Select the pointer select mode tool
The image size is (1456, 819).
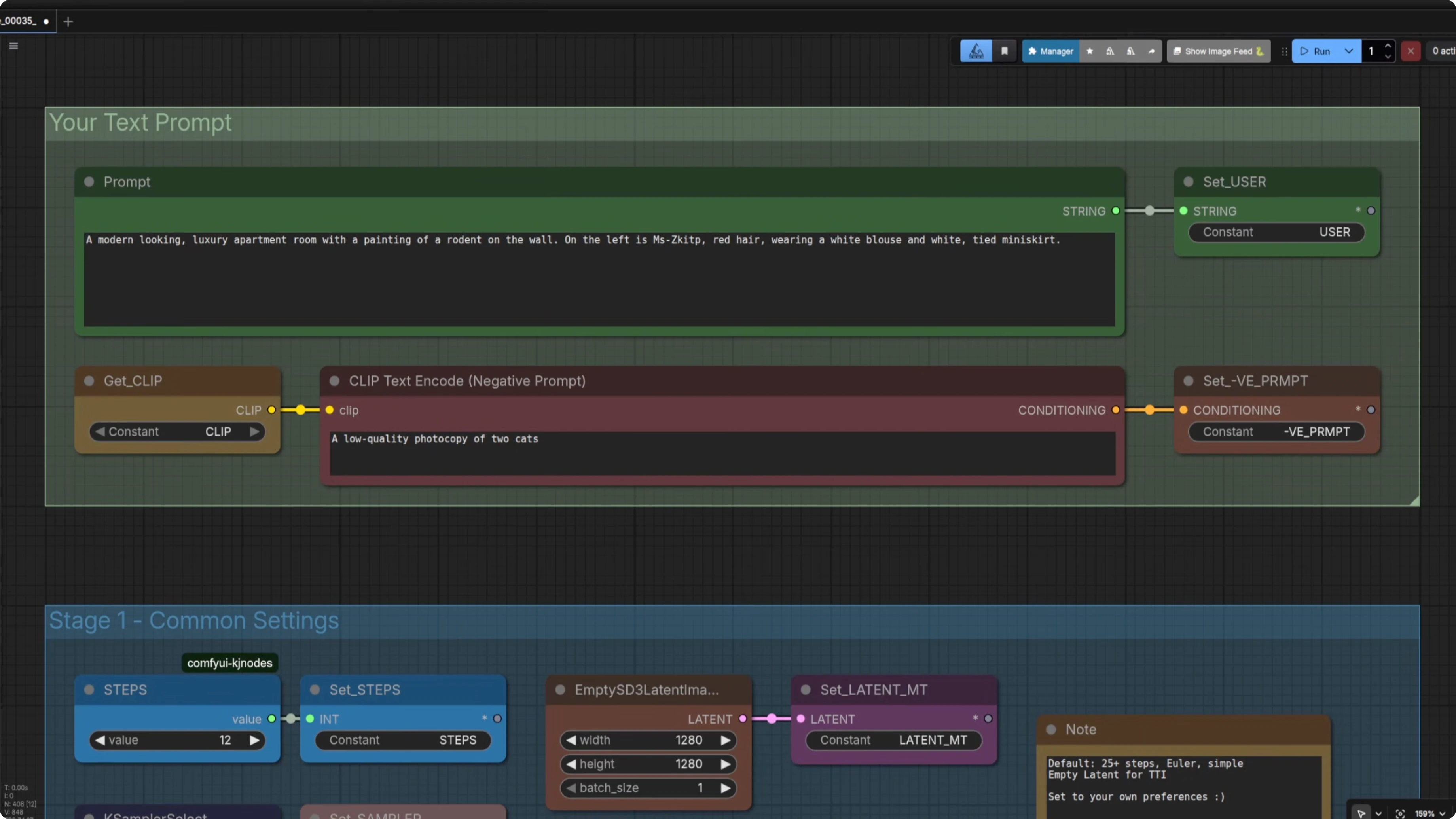point(1361,813)
